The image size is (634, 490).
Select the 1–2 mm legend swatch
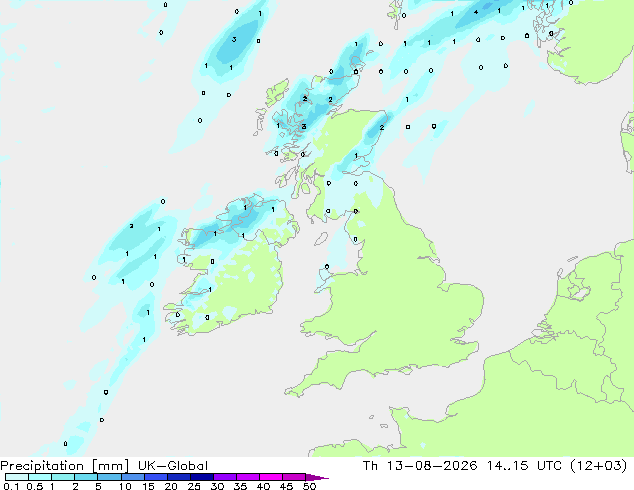pos(63,477)
